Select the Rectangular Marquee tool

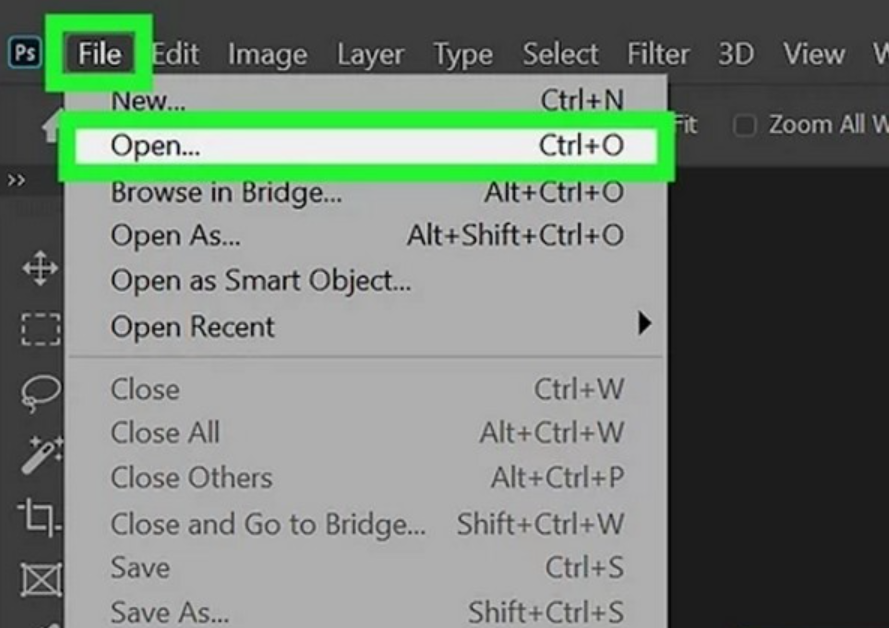41,329
